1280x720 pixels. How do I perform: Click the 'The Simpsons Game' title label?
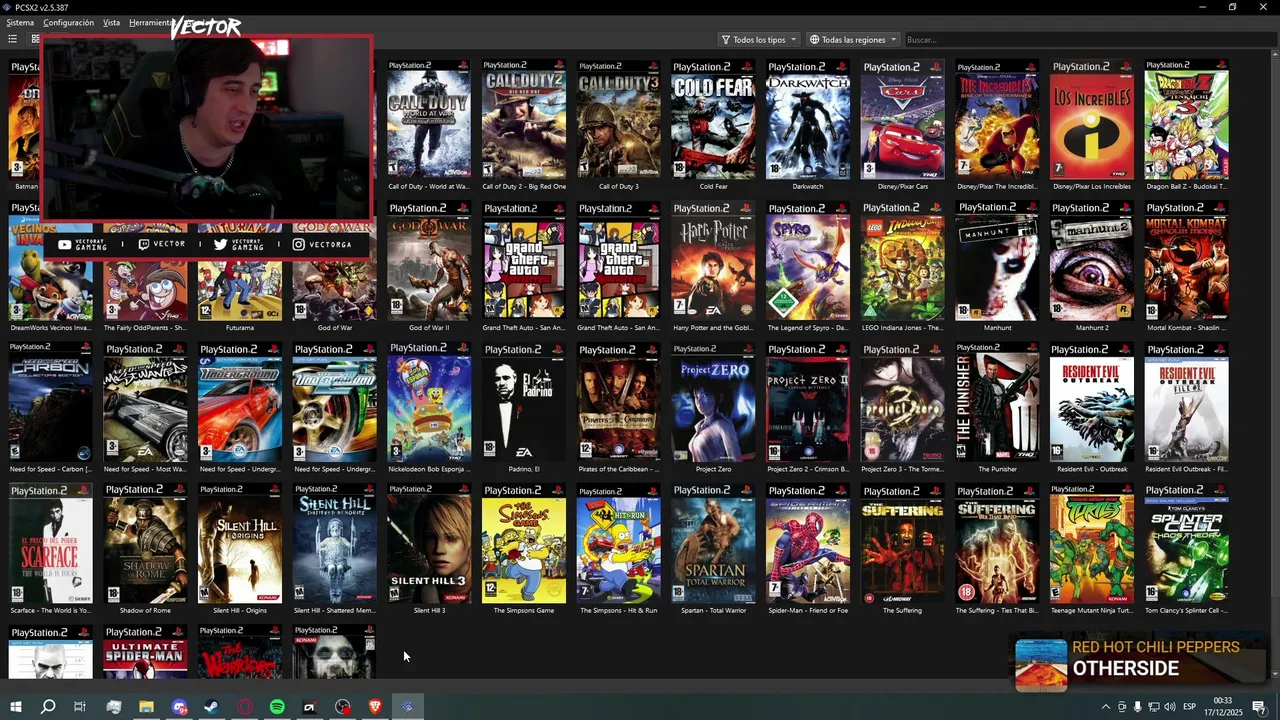pos(524,610)
